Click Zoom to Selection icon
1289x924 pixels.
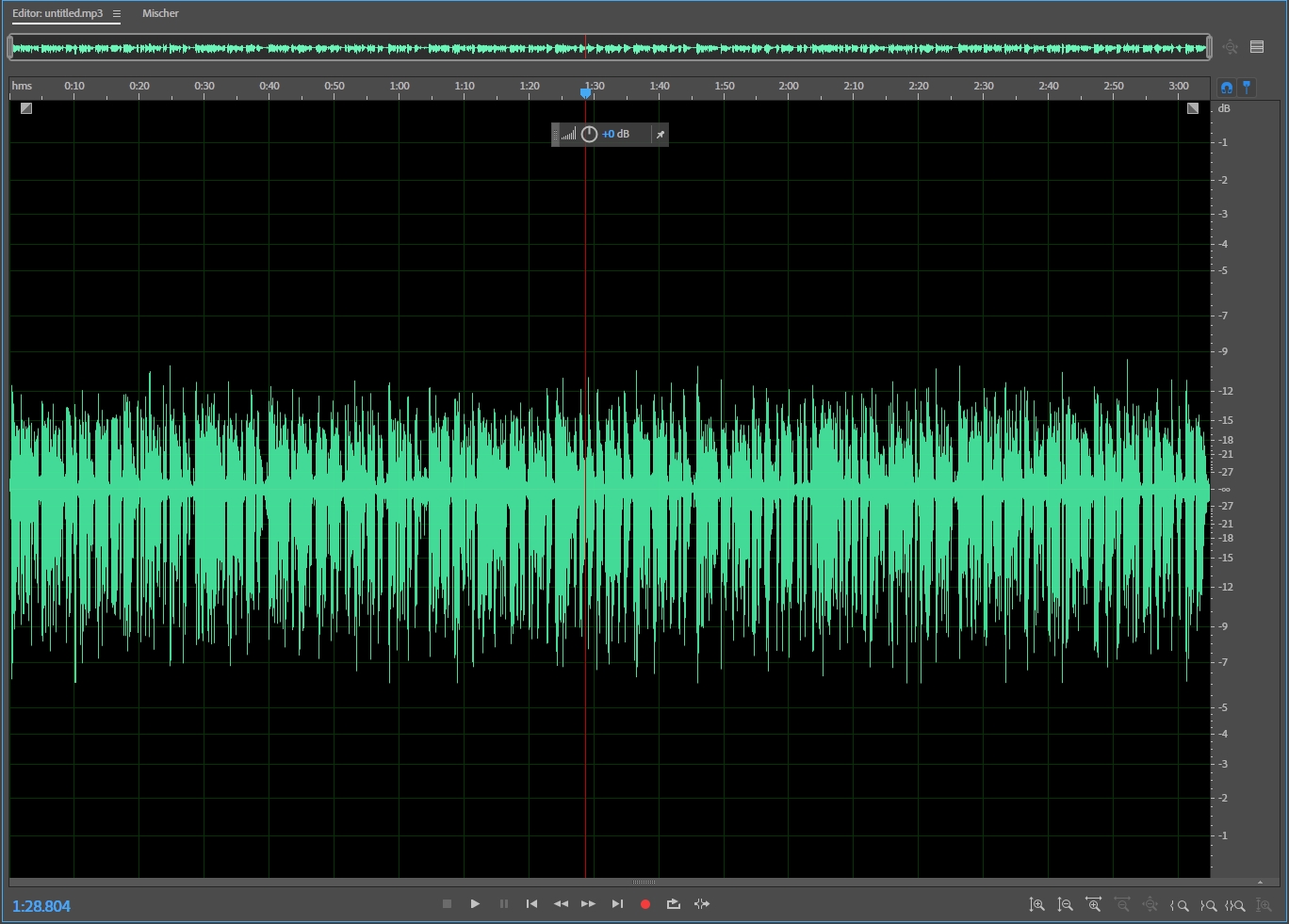pyautogui.click(x=1235, y=905)
